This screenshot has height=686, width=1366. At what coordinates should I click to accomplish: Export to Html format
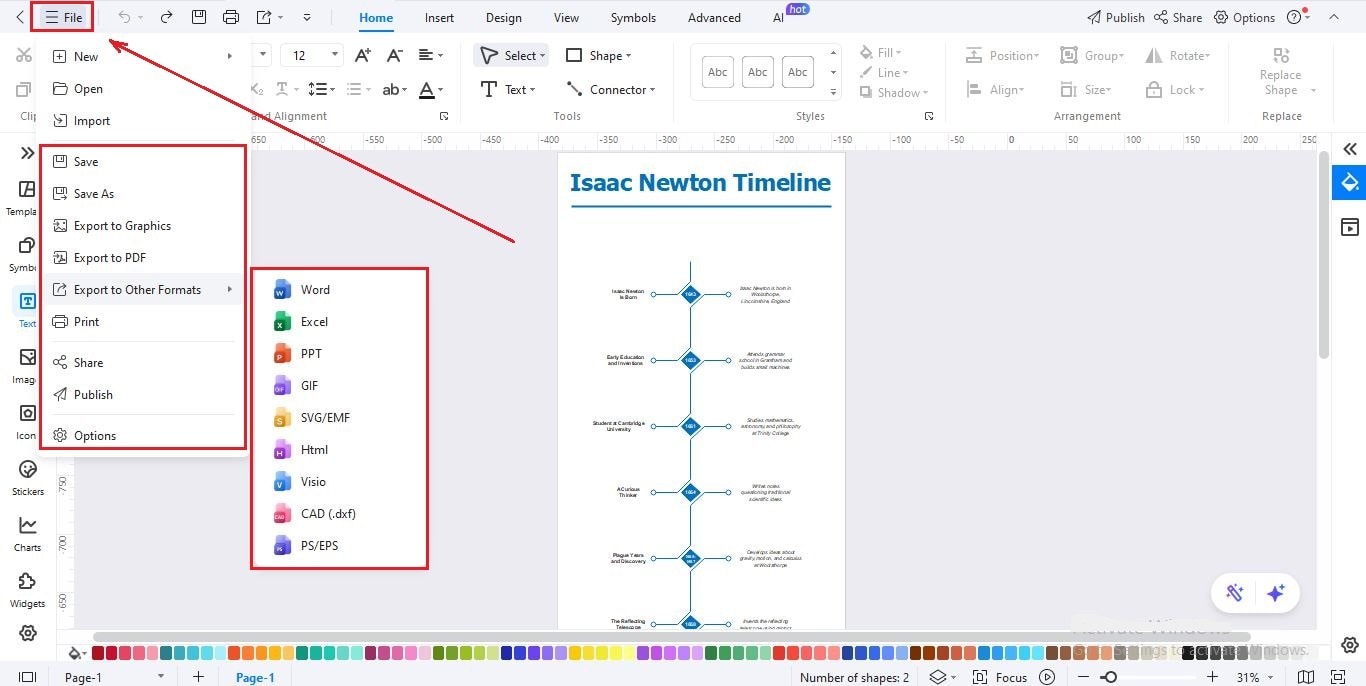(339, 450)
